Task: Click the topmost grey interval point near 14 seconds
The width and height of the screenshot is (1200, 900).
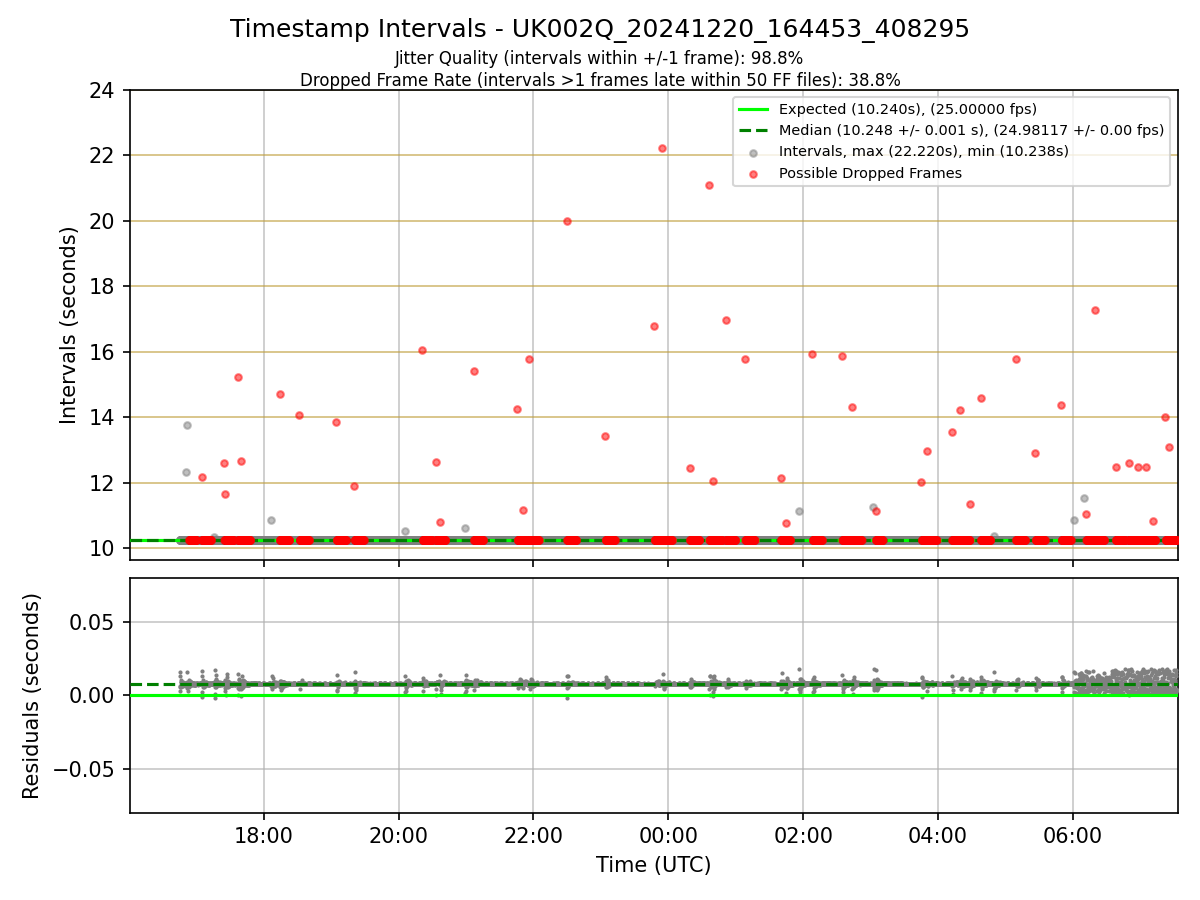Action: [x=187, y=425]
